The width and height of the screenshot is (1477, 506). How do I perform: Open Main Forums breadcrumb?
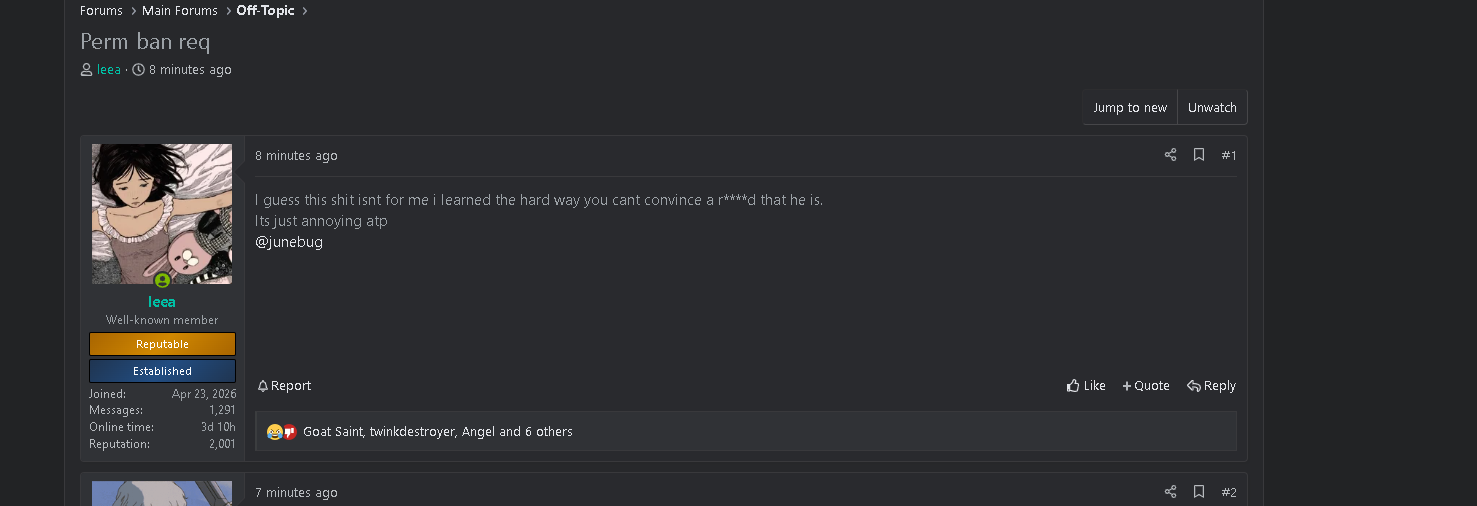pyautogui.click(x=180, y=11)
